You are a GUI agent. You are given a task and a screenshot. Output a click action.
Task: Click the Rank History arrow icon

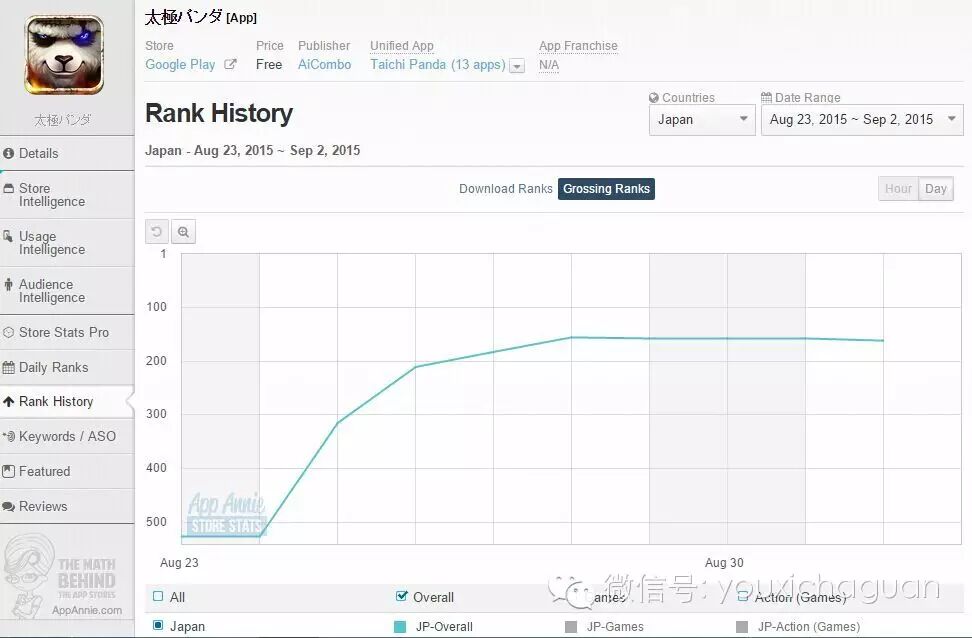pyautogui.click(x=8, y=402)
